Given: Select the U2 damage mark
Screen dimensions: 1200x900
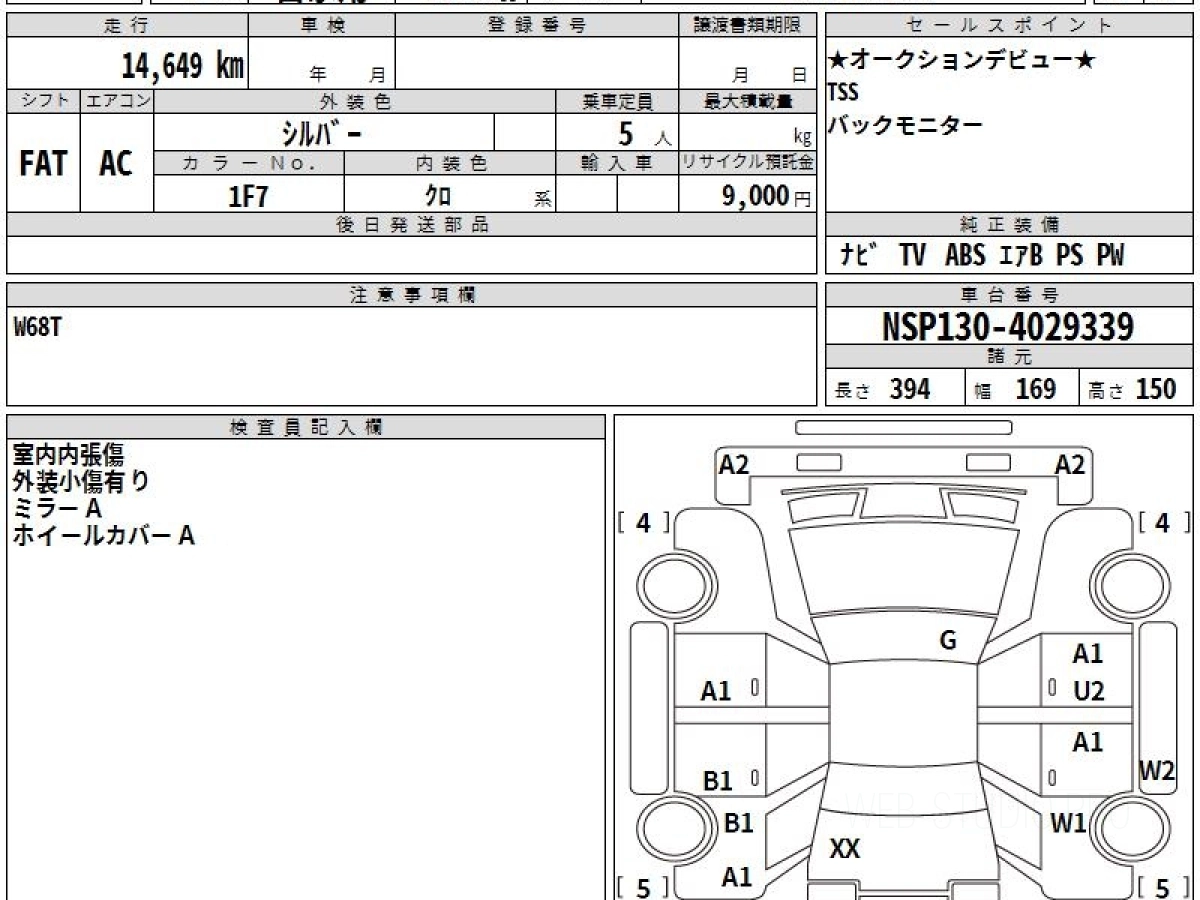Looking at the screenshot, I should (x=1089, y=691).
